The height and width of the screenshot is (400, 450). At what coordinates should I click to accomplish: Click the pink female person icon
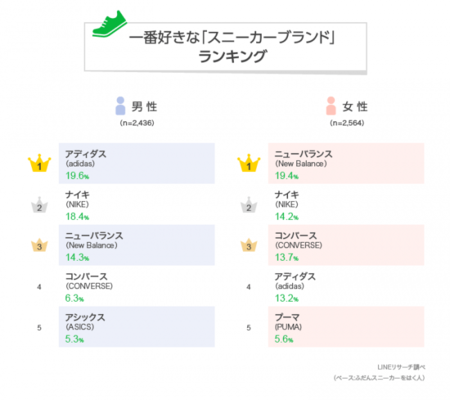click(x=331, y=106)
